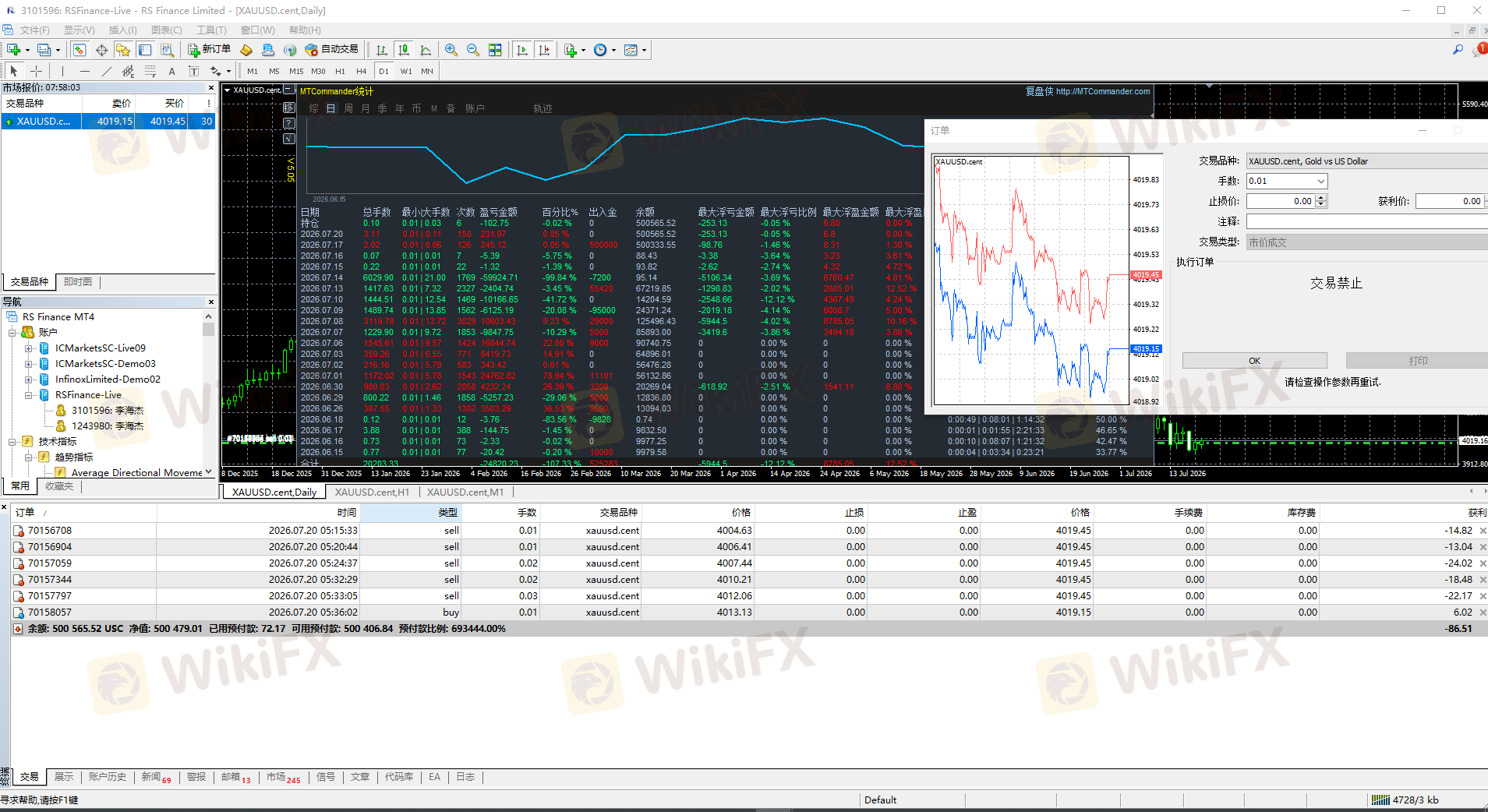Viewport: 1488px width, 812px height.
Task: Switch to the 账户历史 terminal tab
Action: coord(108,777)
